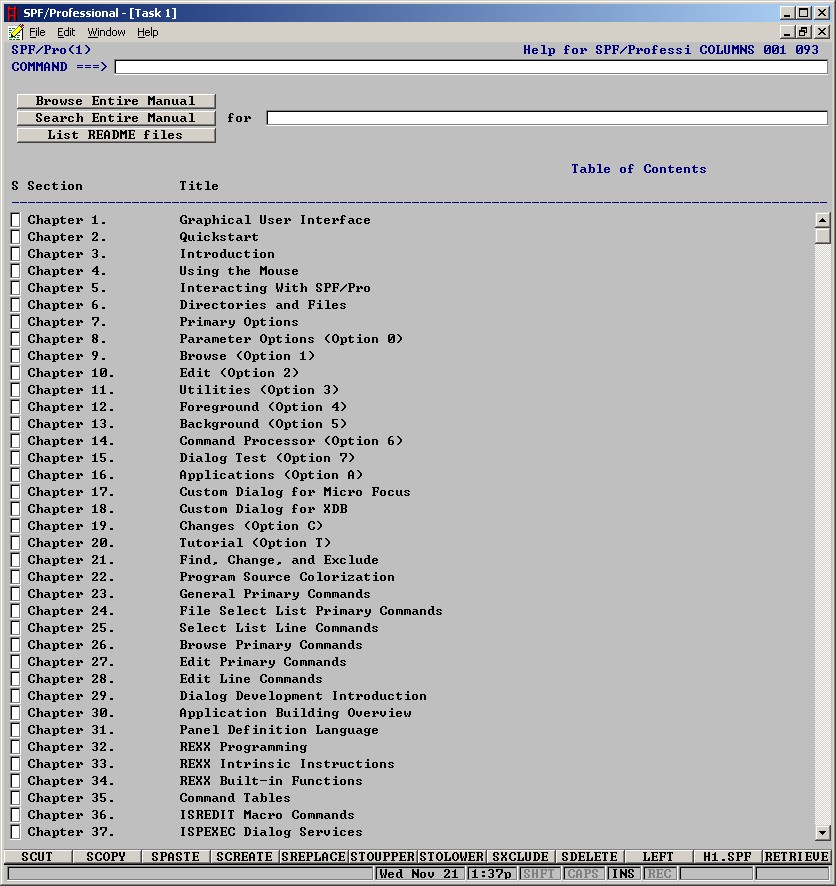This screenshot has width=836, height=886.
Task: Click 'Custom Dialog for XDB' title
Action: point(263,509)
